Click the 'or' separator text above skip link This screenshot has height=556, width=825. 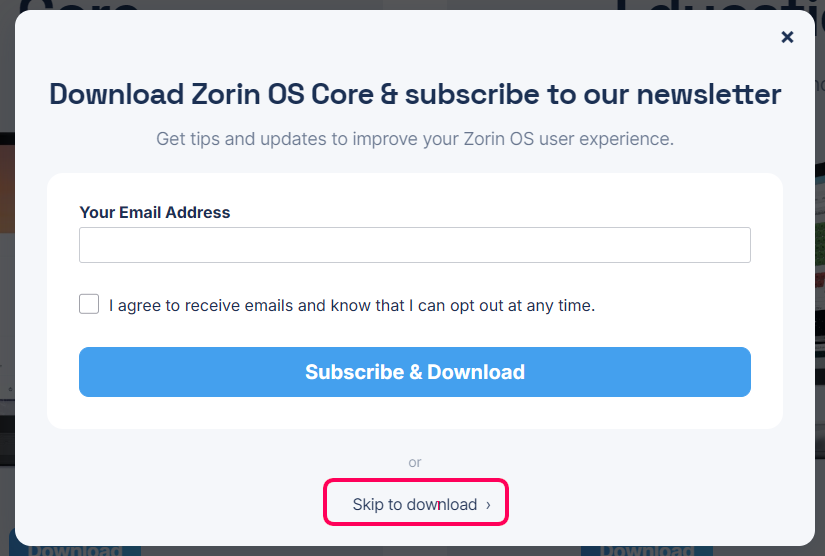(415, 462)
